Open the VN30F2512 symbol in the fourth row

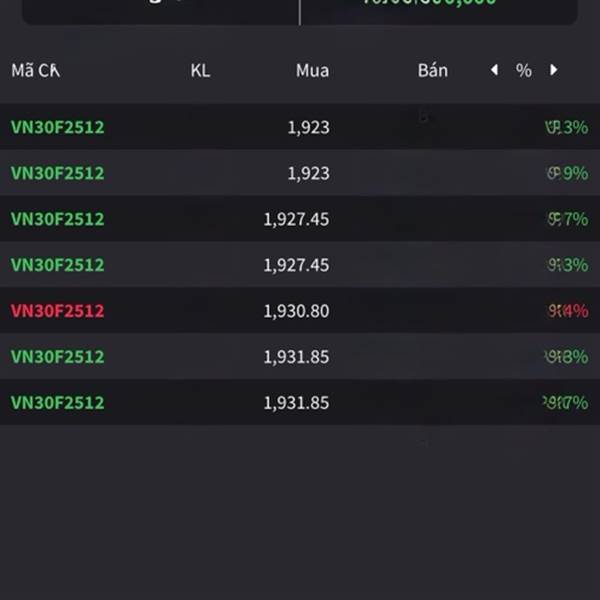pos(57,265)
